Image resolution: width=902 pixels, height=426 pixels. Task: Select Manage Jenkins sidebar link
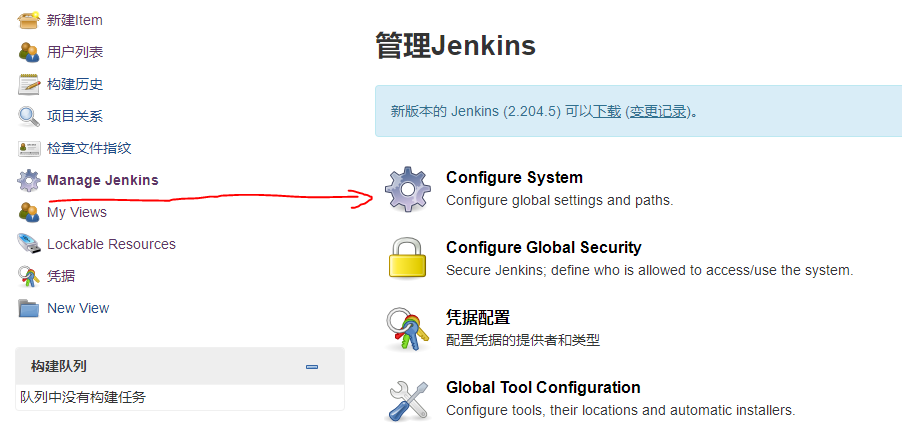tap(102, 181)
